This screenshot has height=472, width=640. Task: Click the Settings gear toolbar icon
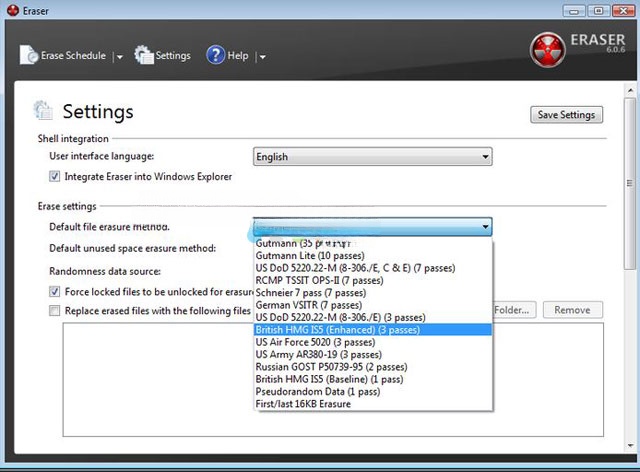tap(144, 55)
